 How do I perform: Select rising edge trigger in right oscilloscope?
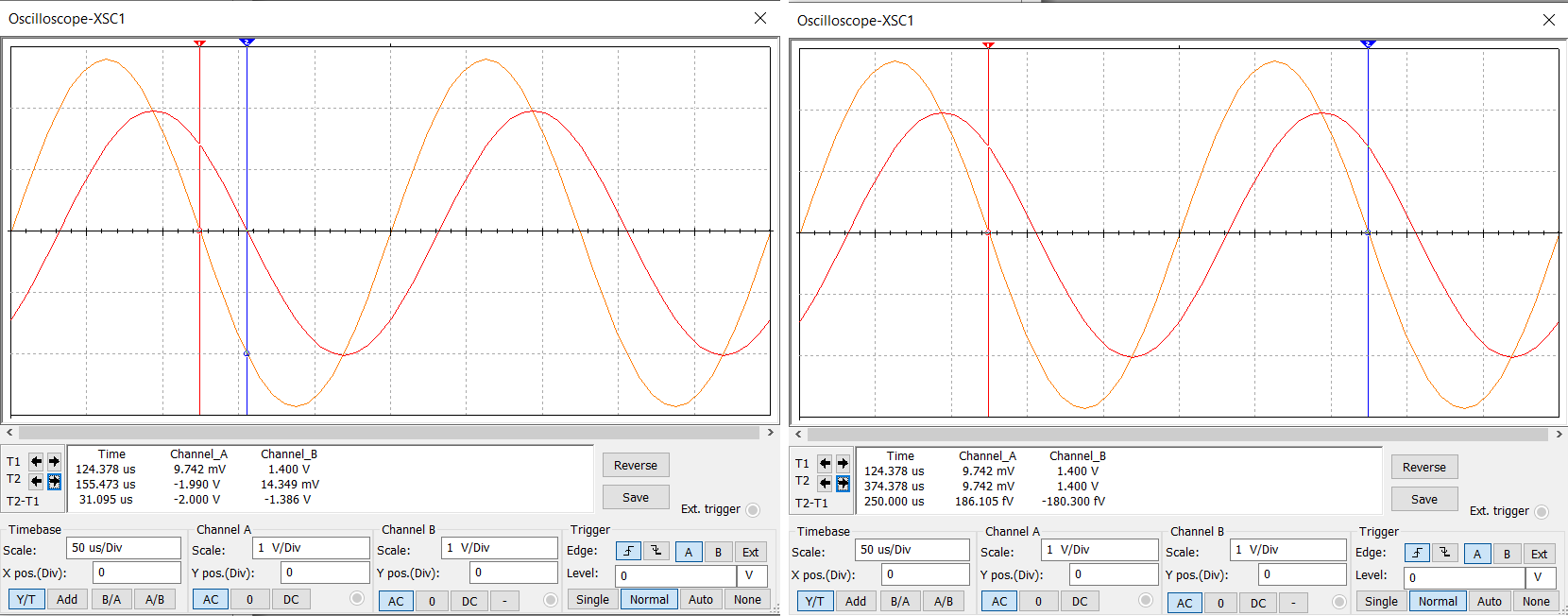pos(1417,554)
